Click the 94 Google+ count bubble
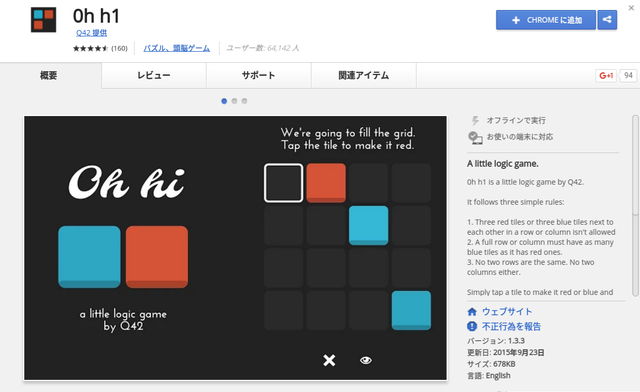 628,76
